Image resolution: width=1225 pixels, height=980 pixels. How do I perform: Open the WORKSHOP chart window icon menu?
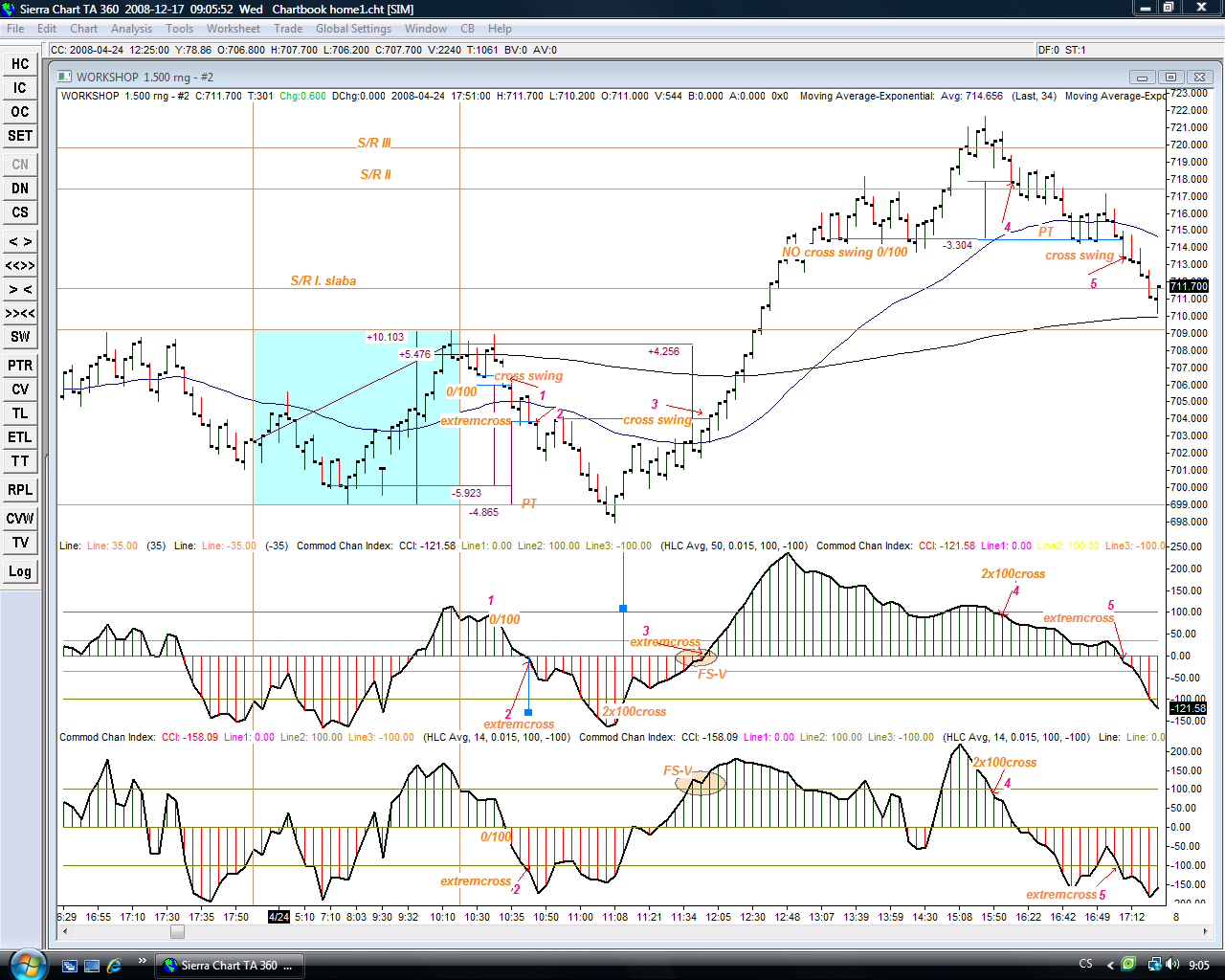[x=65, y=77]
